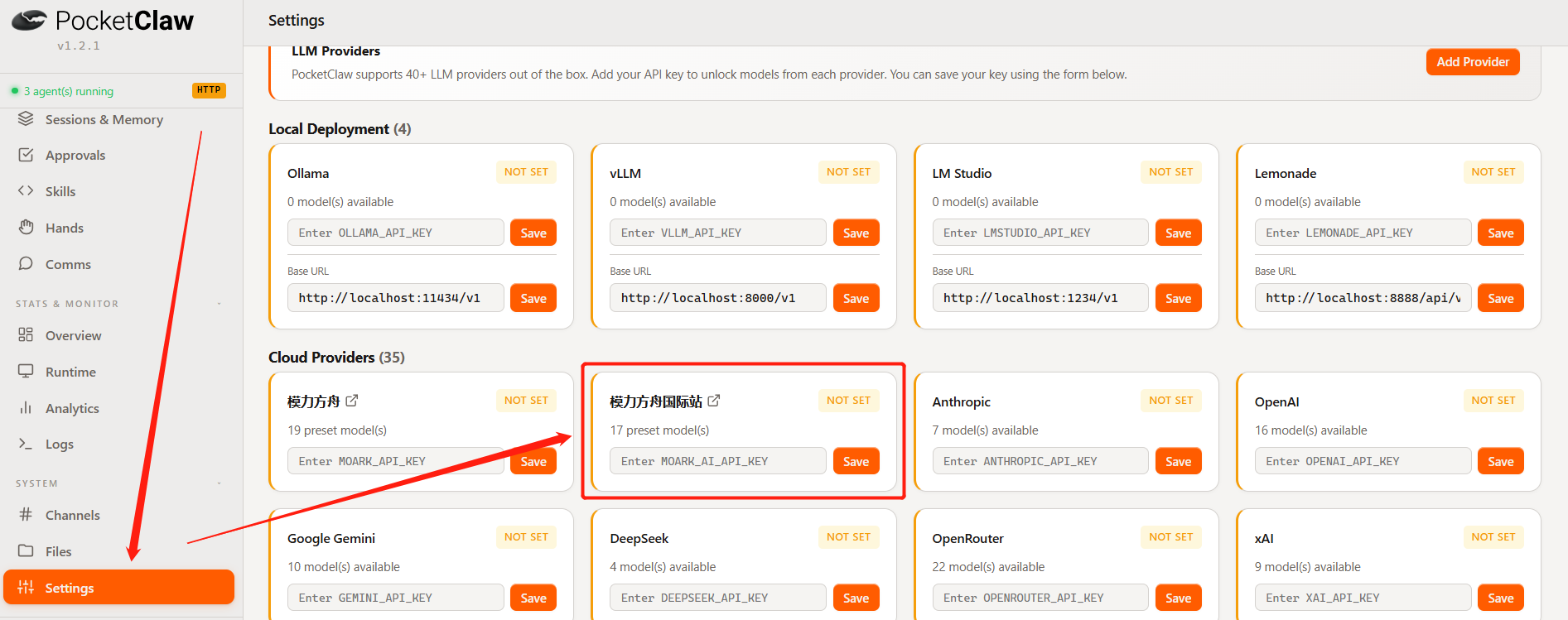Click the HTTP status badge
The width and height of the screenshot is (1568, 620).
pyautogui.click(x=209, y=90)
